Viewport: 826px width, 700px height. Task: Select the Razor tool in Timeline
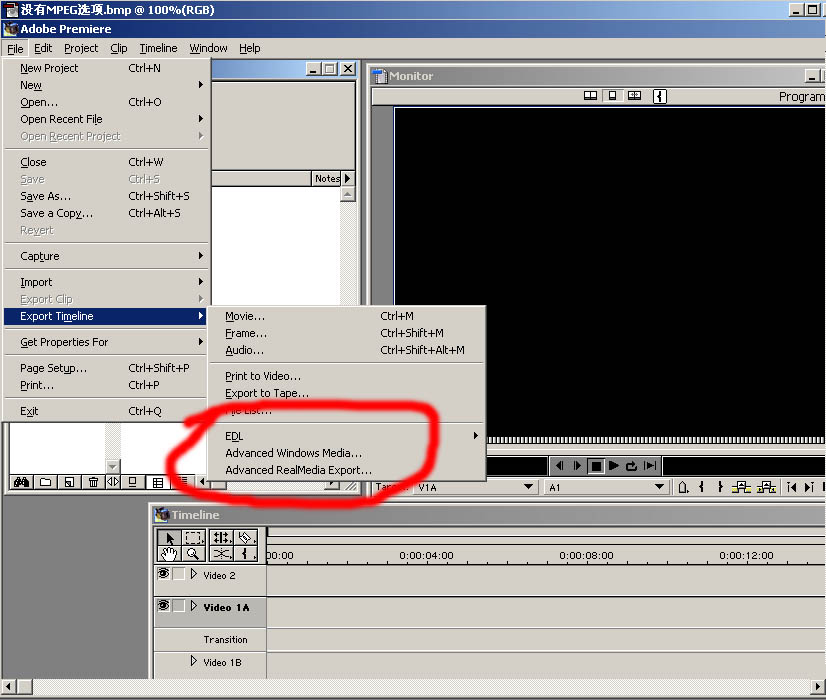point(245,538)
